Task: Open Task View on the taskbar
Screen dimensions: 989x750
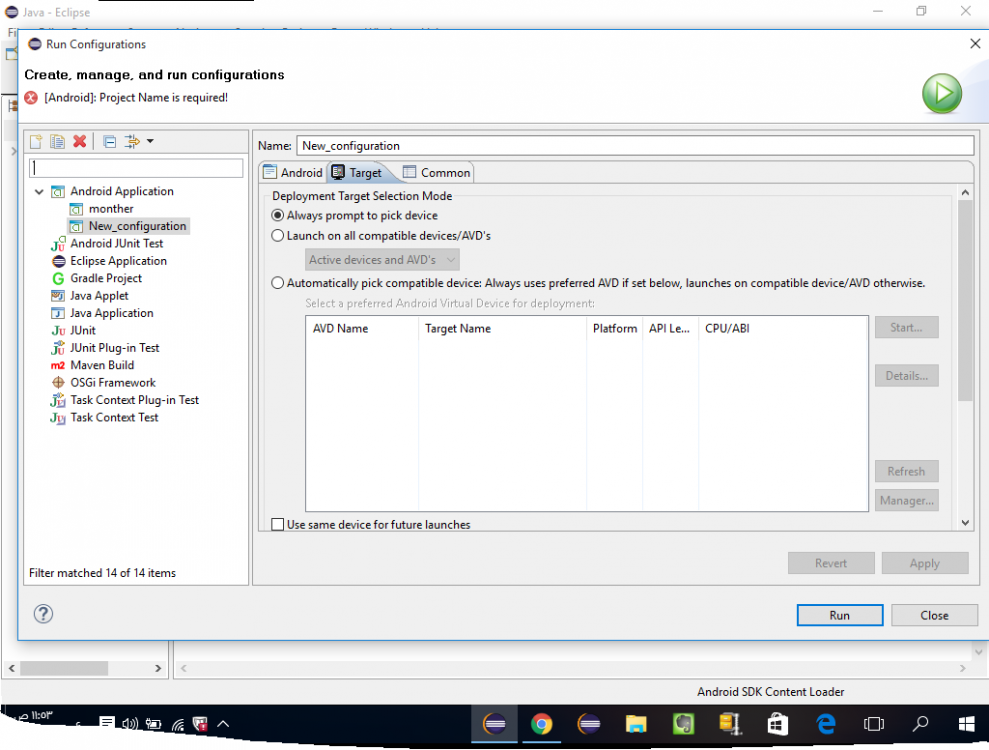Action: tap(874, 724)
